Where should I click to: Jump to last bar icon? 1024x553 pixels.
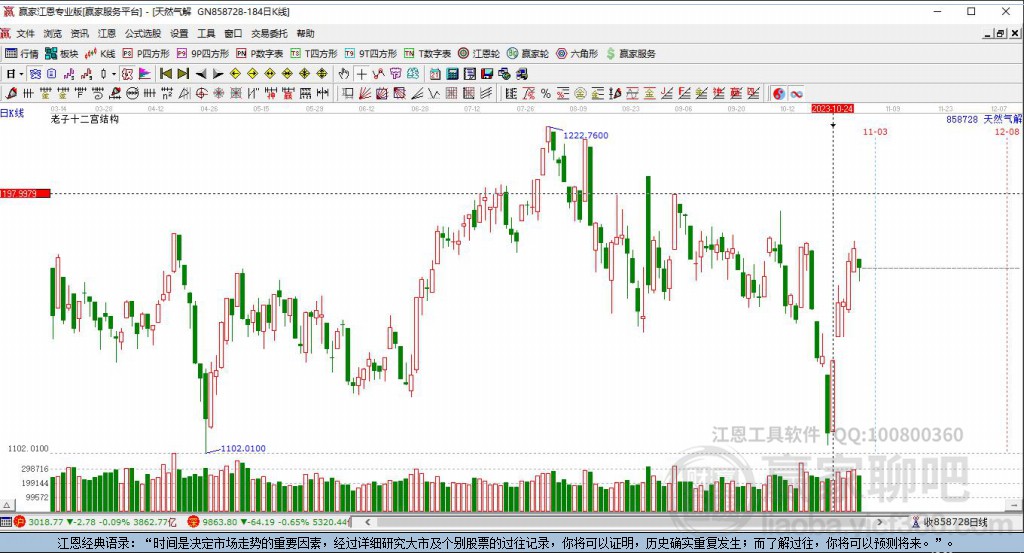[x=184, y=74]
